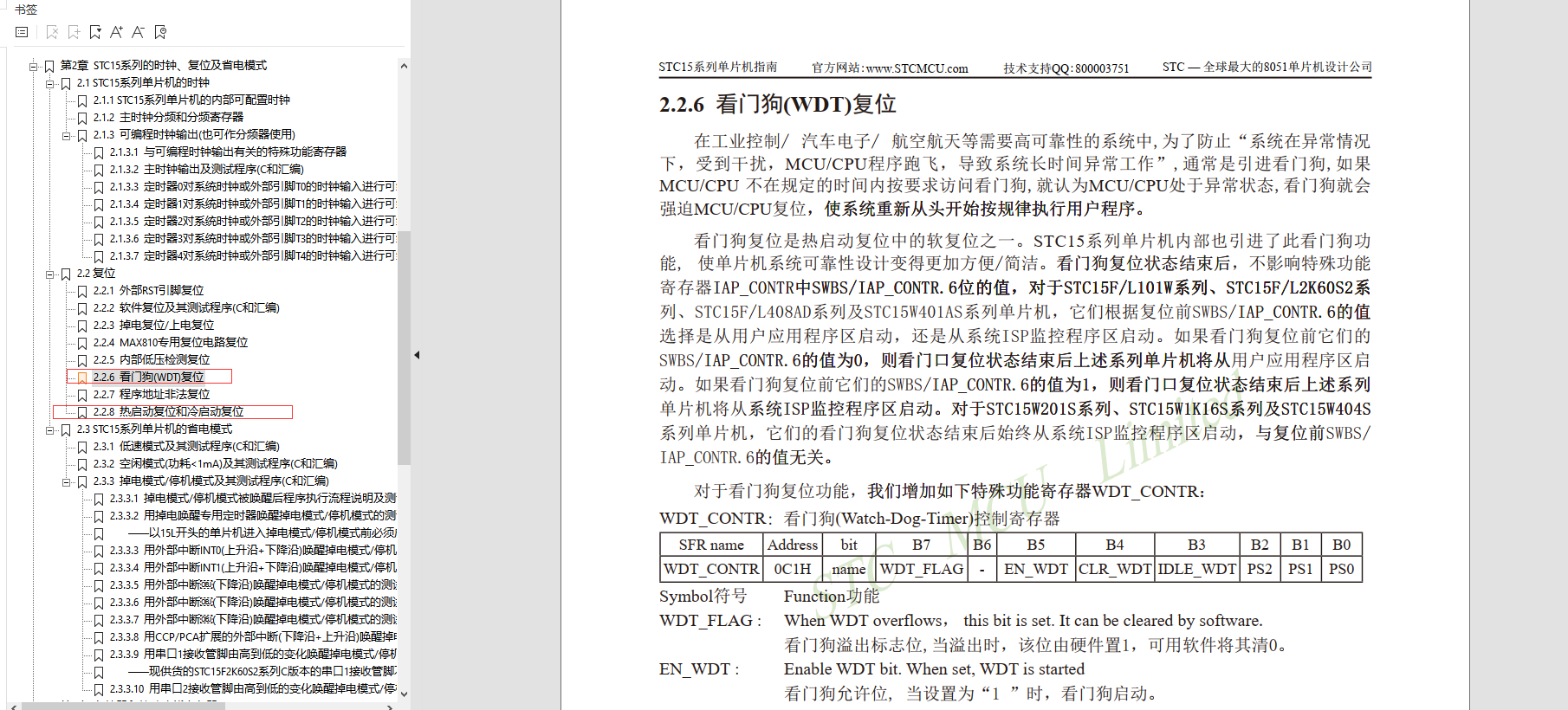The height and width of the screenshot is (710, 1568).
Task: Click the bookmark icon beside 2.3.3.4 entry
Action: (x=99, y=568)
